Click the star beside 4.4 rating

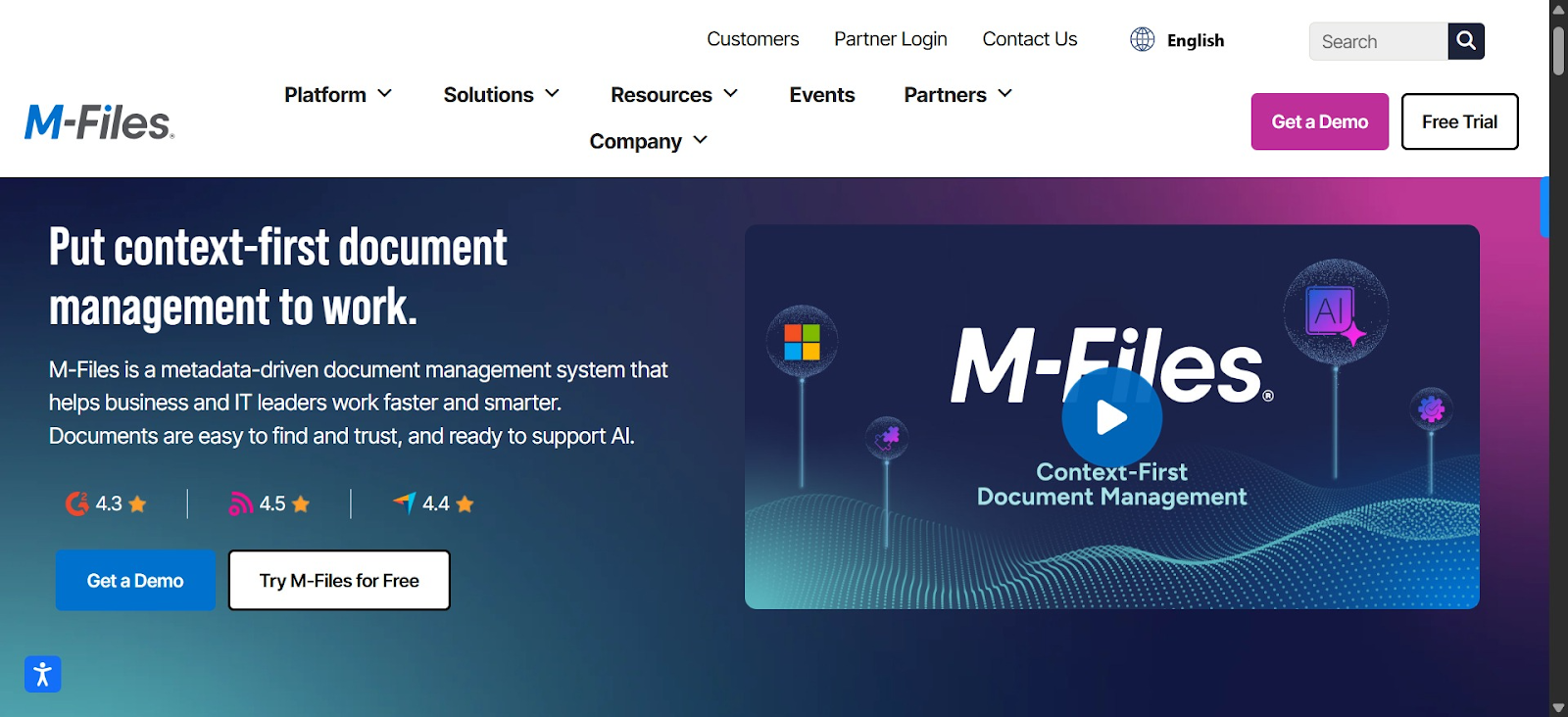pyautogui.click(x=465, y=503)
